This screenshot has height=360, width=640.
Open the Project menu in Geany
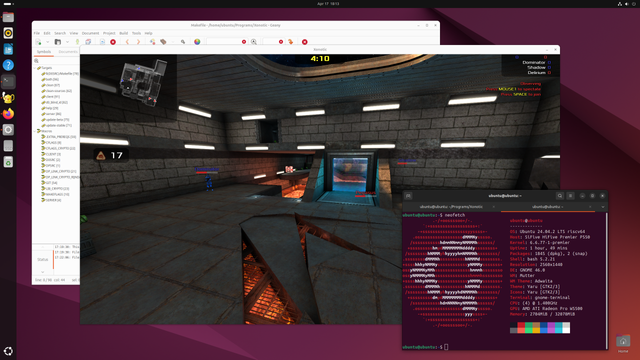109,33
